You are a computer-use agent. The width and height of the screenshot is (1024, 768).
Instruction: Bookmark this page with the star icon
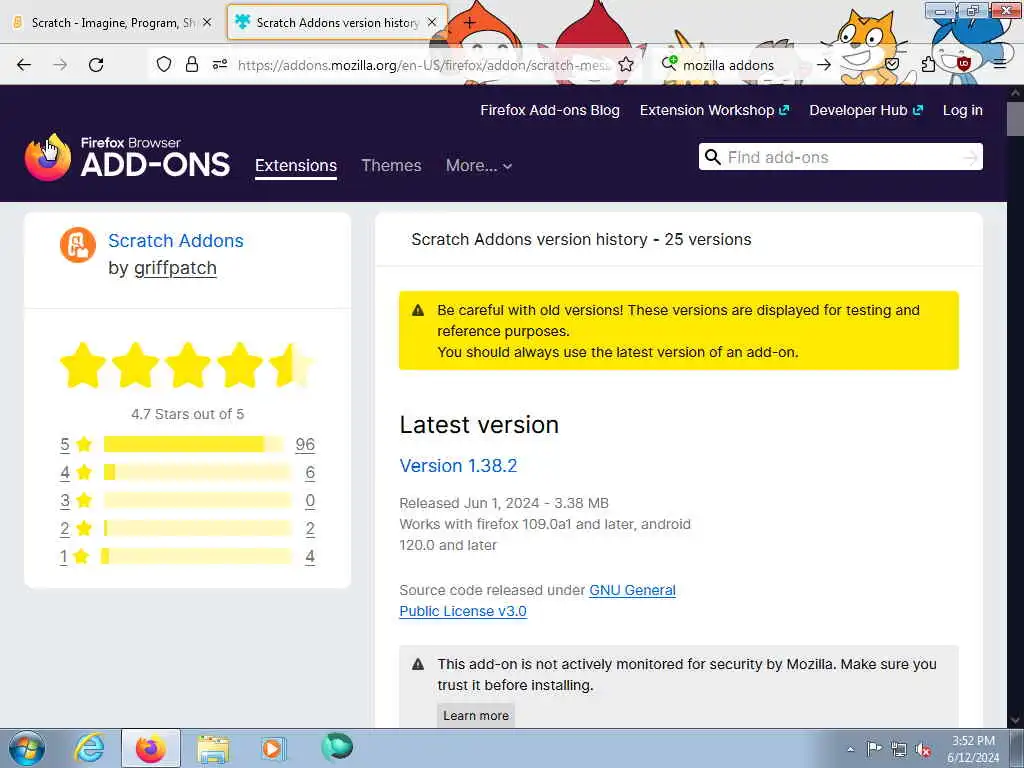click(626, 64)
